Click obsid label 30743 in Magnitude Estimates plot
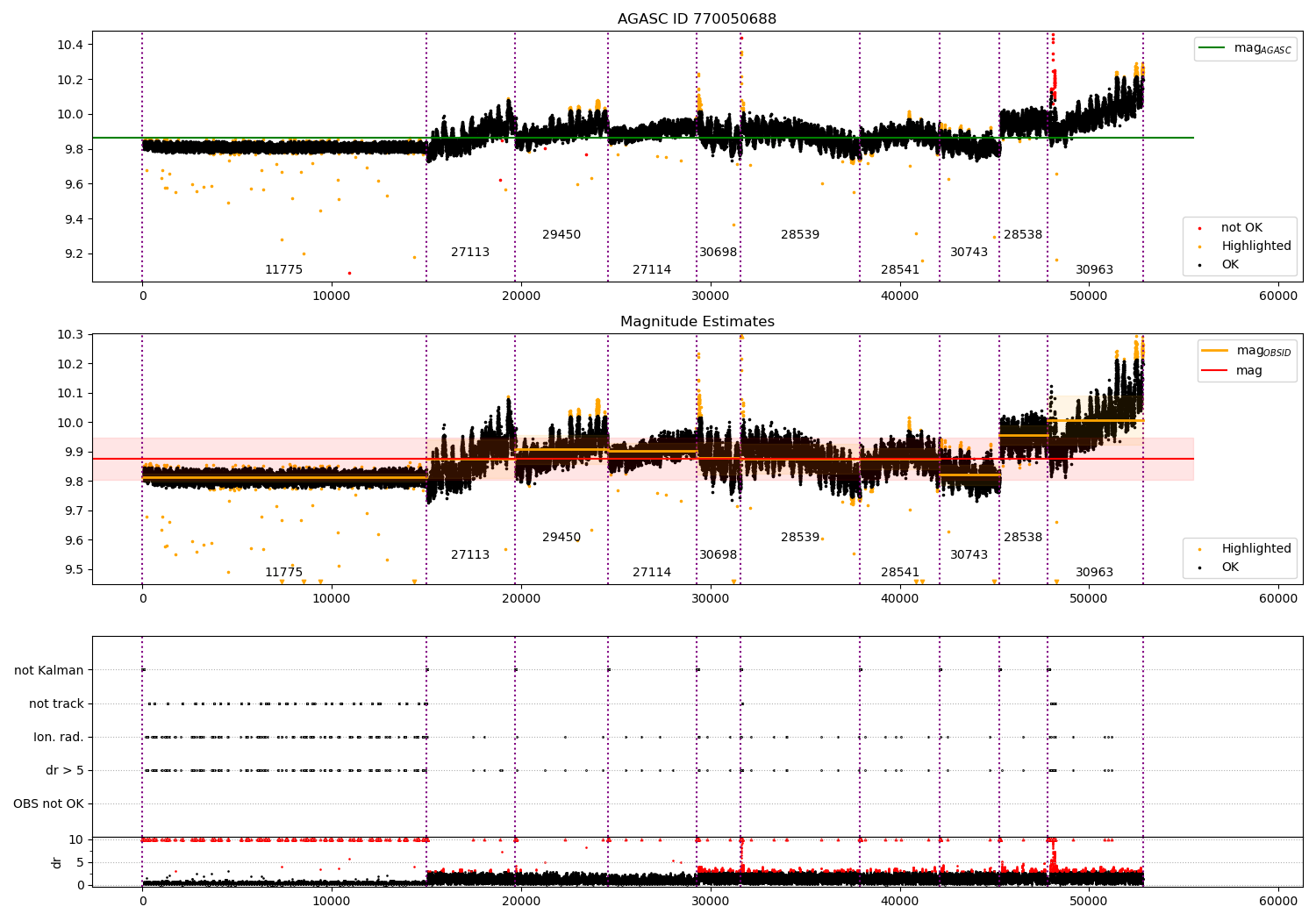Screen dimensions: 1316x921 click(969, 555)
